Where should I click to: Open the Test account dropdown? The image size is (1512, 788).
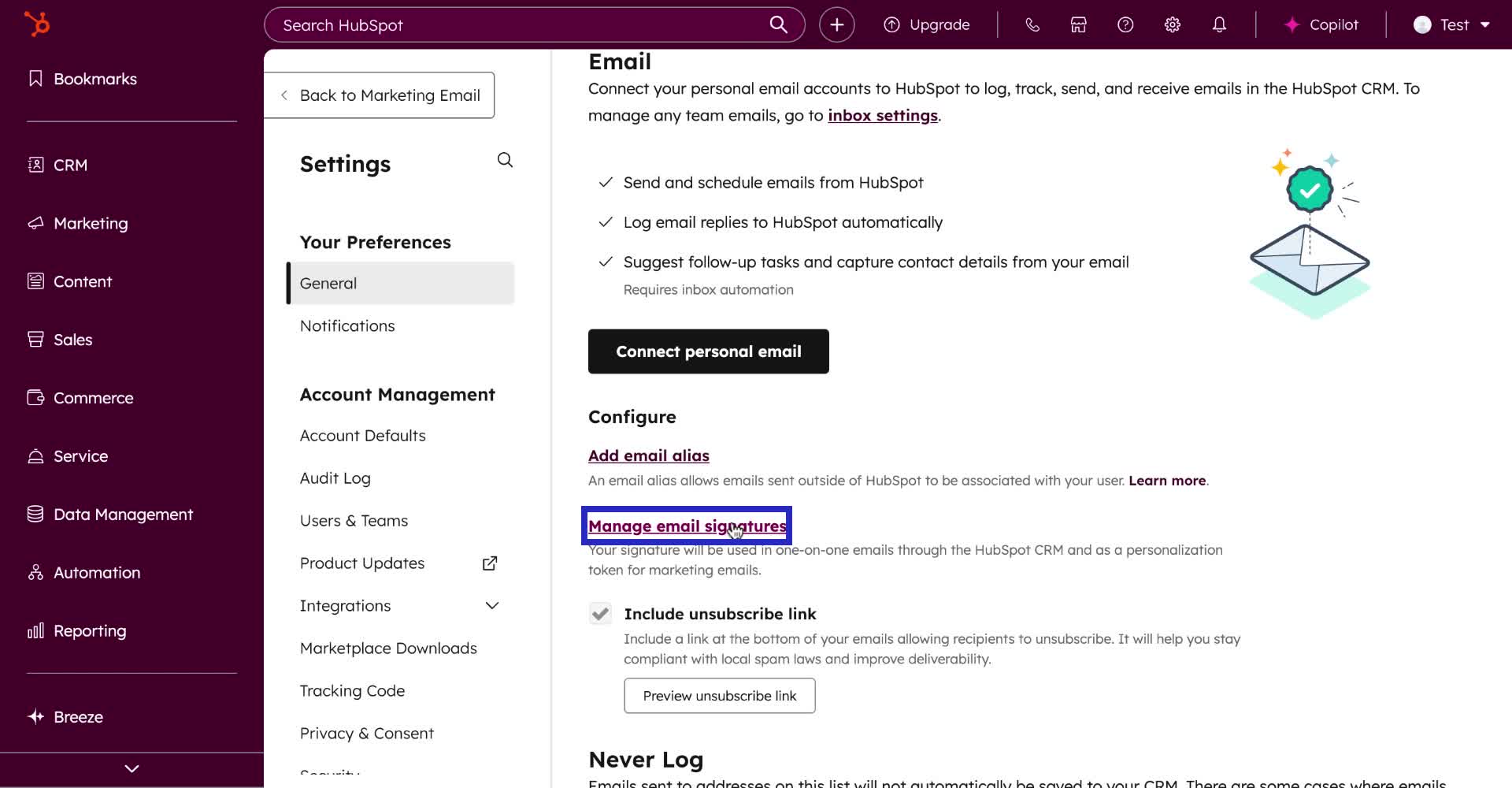1451,24
